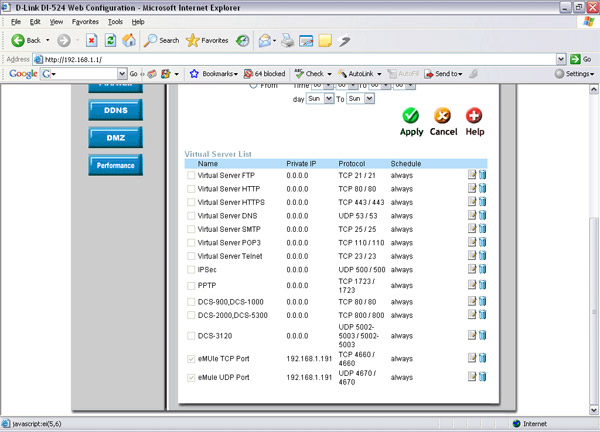The width and height of the screenshot is (600, 432).
Task: Open the Tools menu
Action: [x=116, y=21]
